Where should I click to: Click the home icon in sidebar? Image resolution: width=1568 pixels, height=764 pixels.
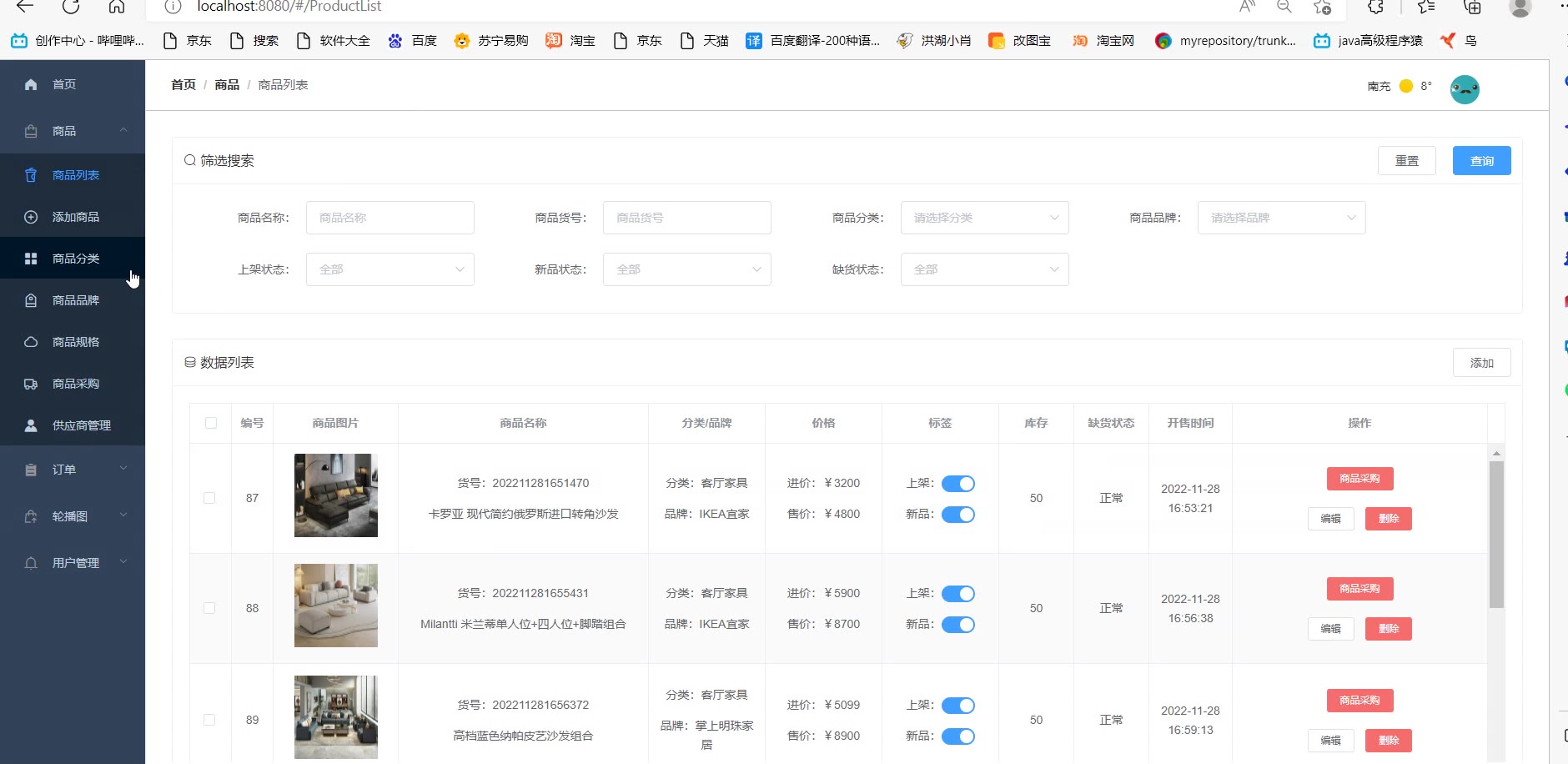coord(31,84)
